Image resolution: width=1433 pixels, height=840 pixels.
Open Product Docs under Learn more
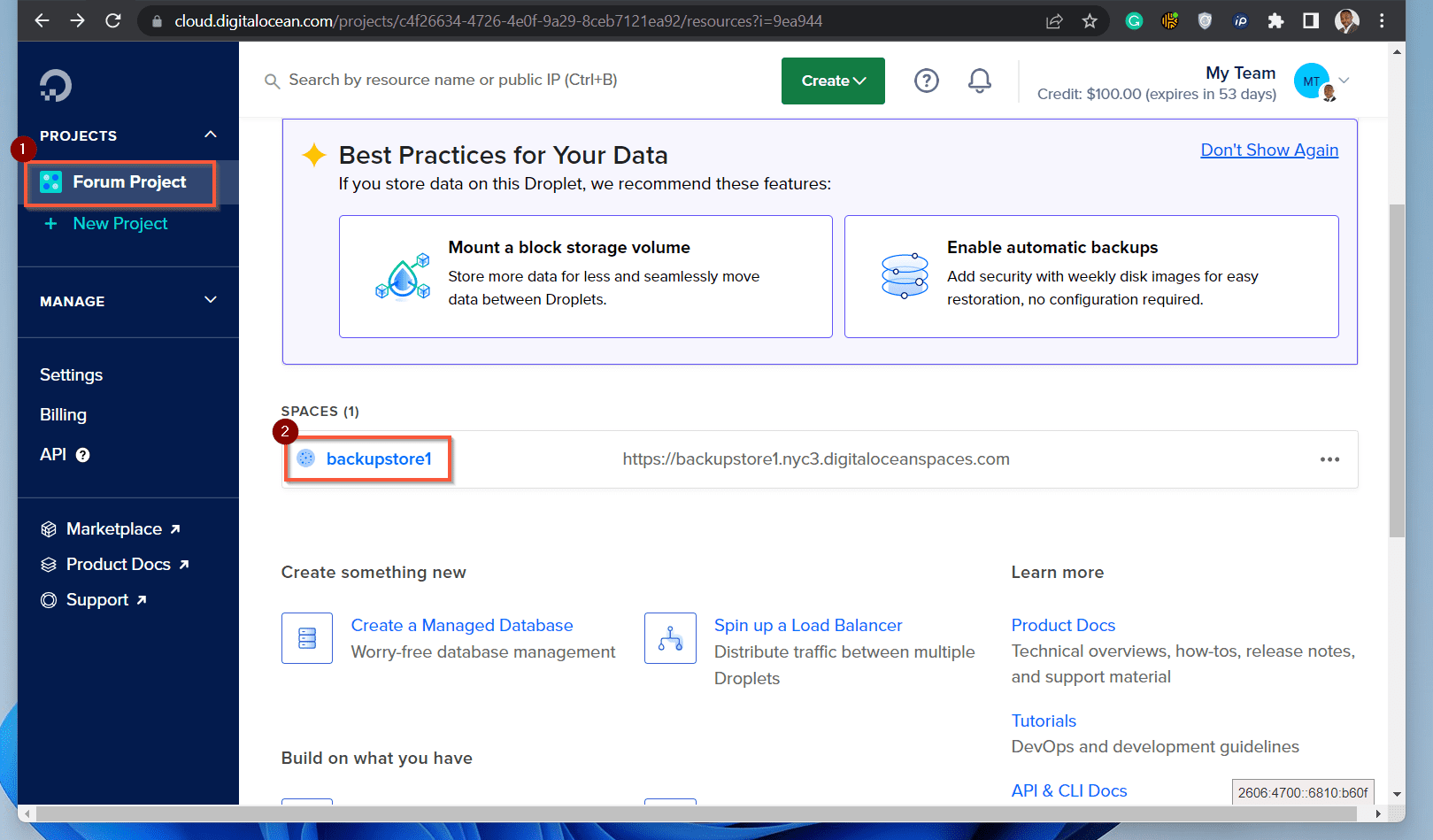tap(1063, 626)
